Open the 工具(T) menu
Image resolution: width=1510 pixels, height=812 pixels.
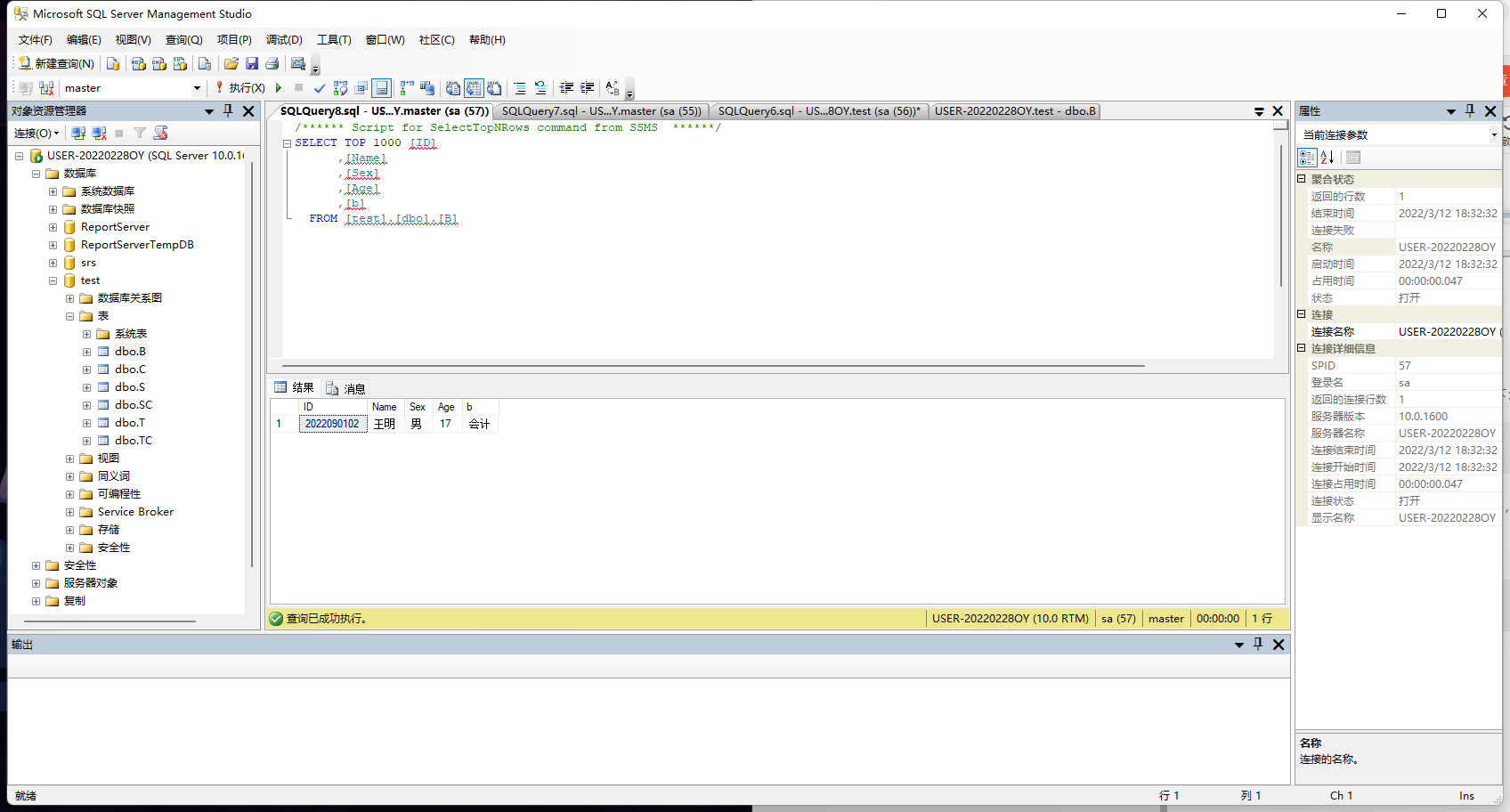[x=334, y=40]
